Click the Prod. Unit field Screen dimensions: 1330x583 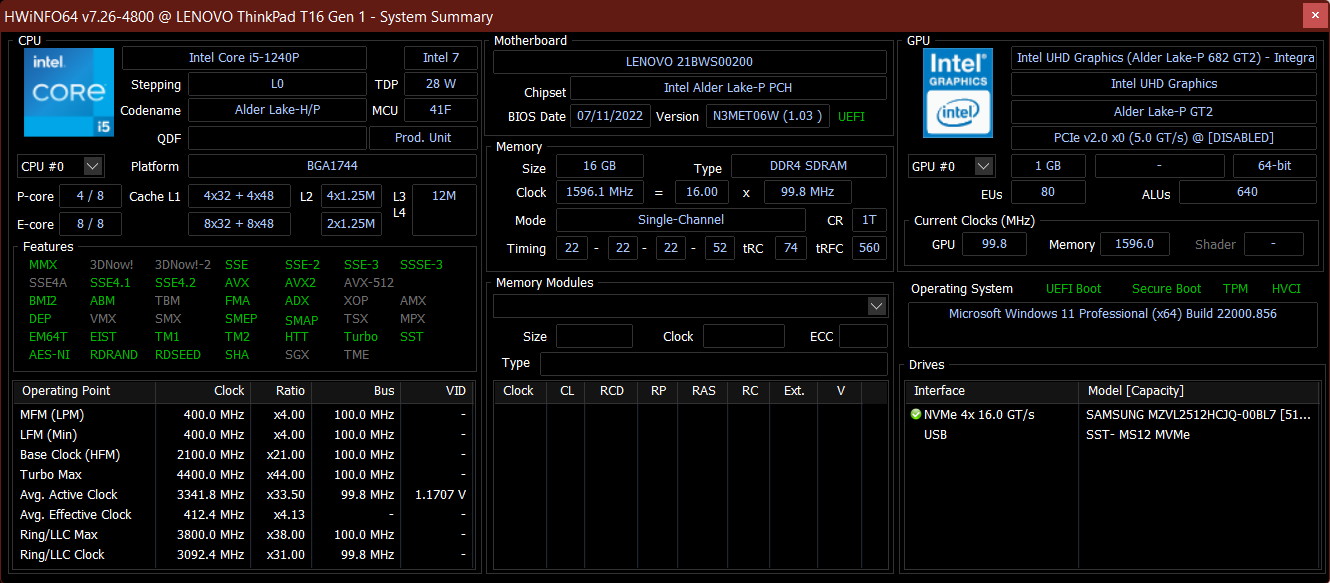[x=423, y=138]
